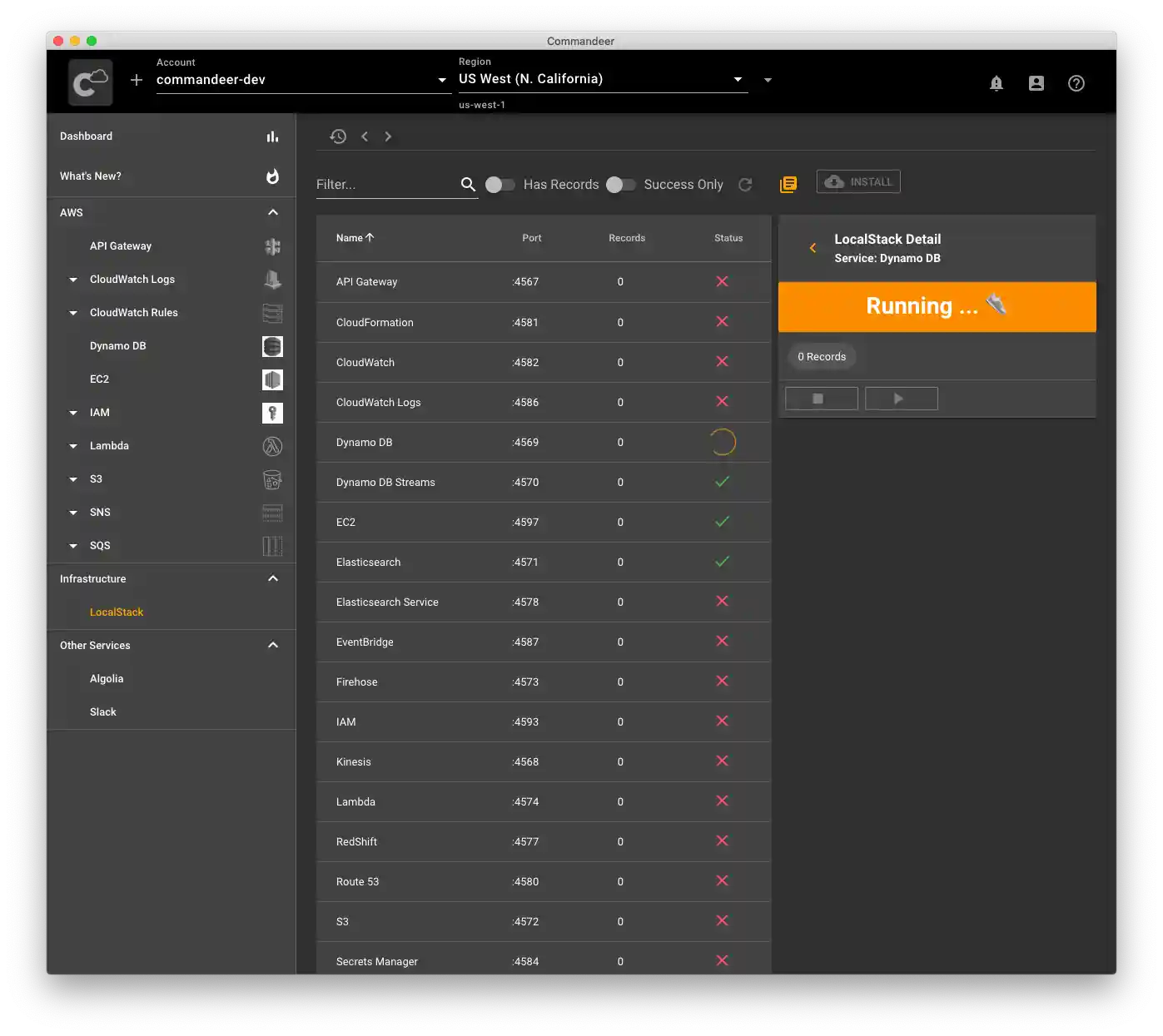Go back using the orange chevron in LocalStack Detail

pyautogui.click(x=813, y=248)
